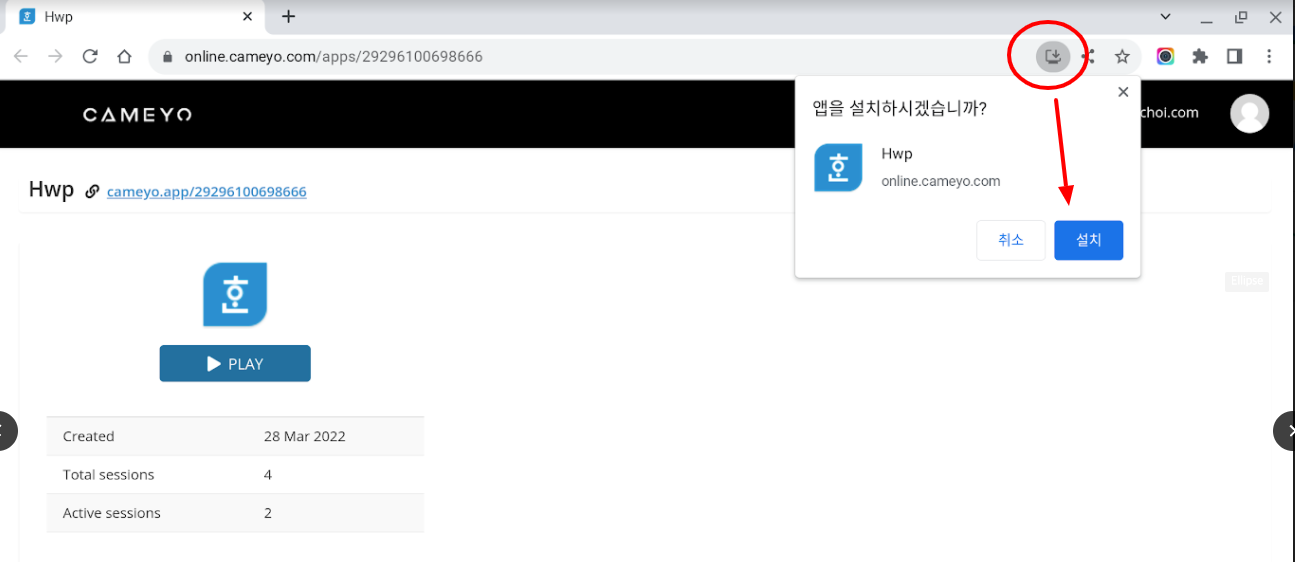Click the 설치 install button
Viewport: 1295px width, 562px height.
pos(1088,240)
